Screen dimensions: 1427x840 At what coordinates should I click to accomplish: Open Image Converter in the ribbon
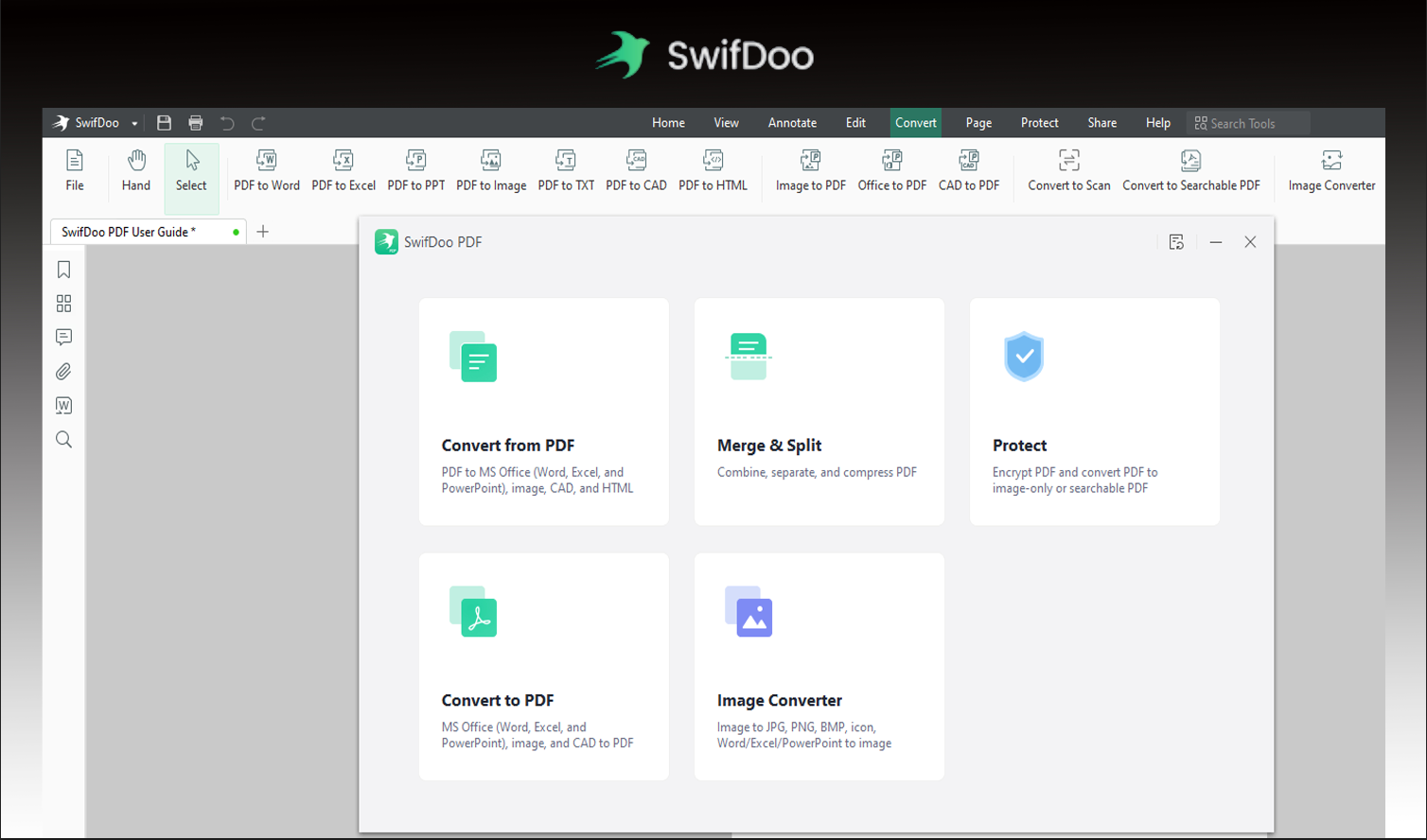point(1331,170)
